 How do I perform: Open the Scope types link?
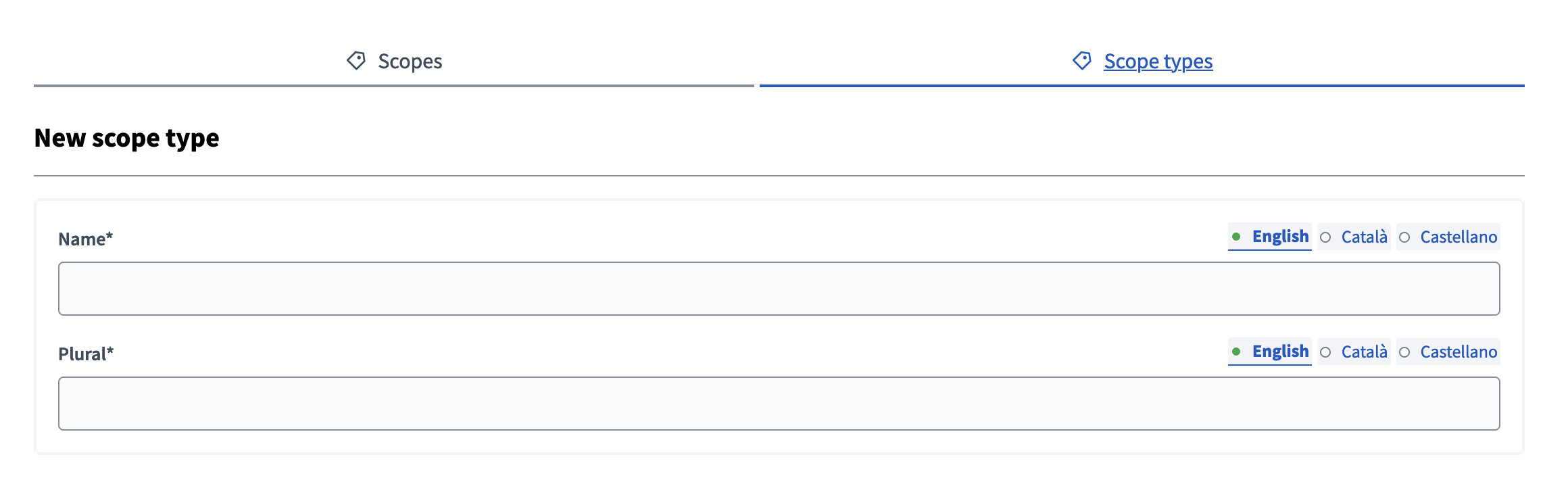tap(1158, 62)
